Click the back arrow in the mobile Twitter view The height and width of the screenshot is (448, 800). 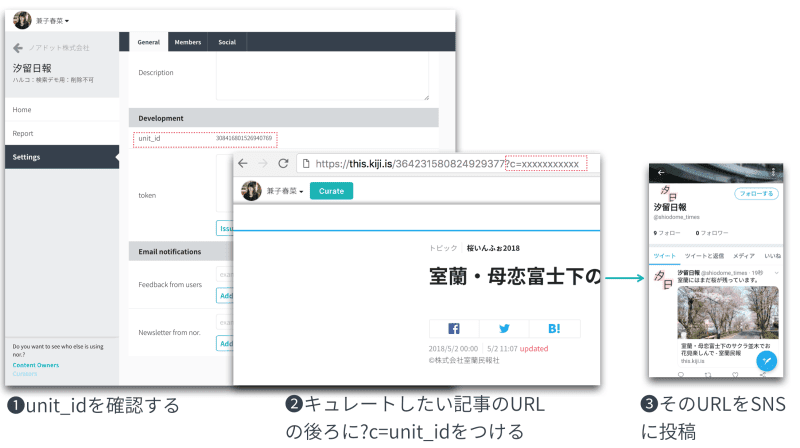click(661, 172)
